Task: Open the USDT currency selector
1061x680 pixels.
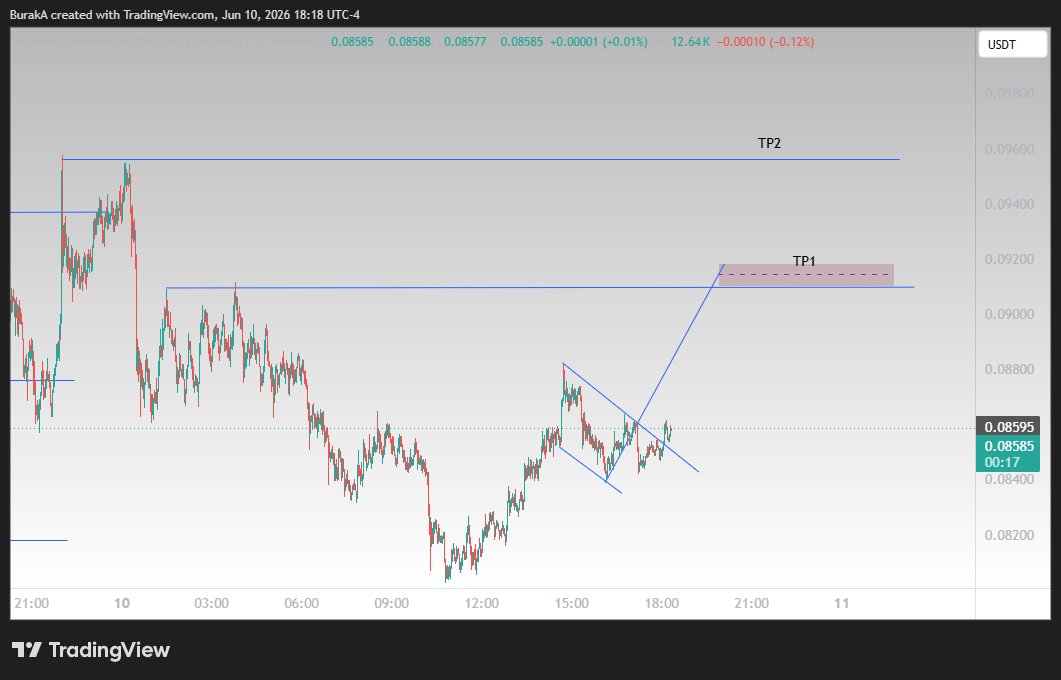Action: [1012, 45]
